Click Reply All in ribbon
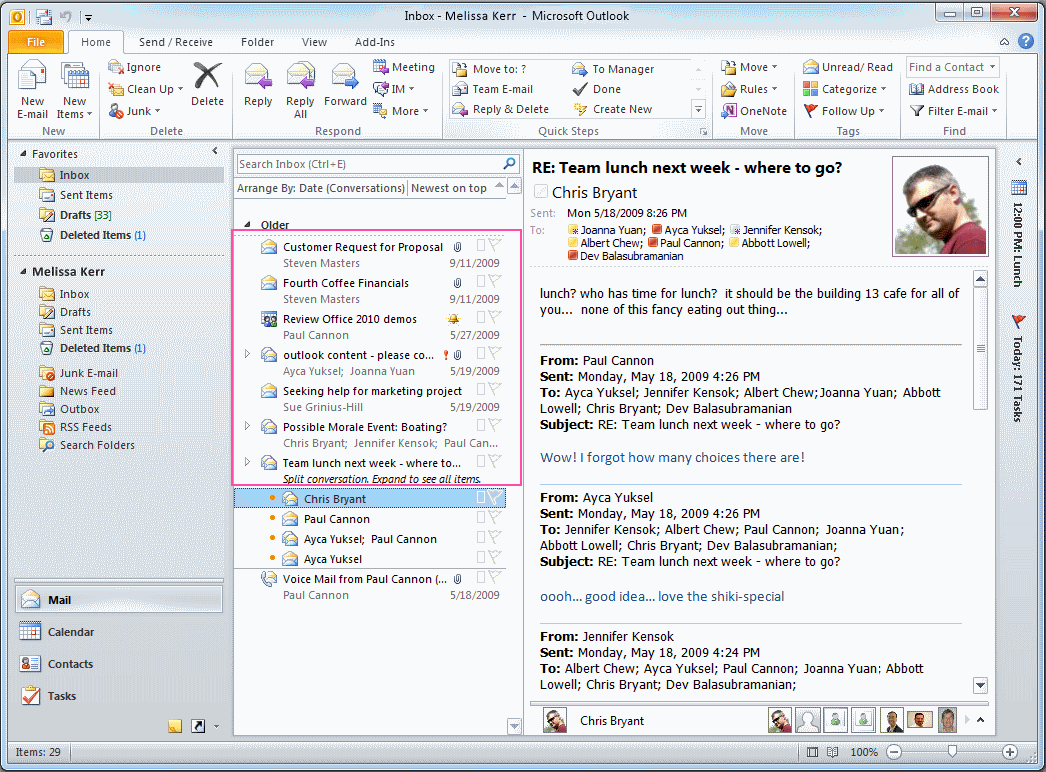The height and width of the screenshot is (772, 1046). point(300,89)
